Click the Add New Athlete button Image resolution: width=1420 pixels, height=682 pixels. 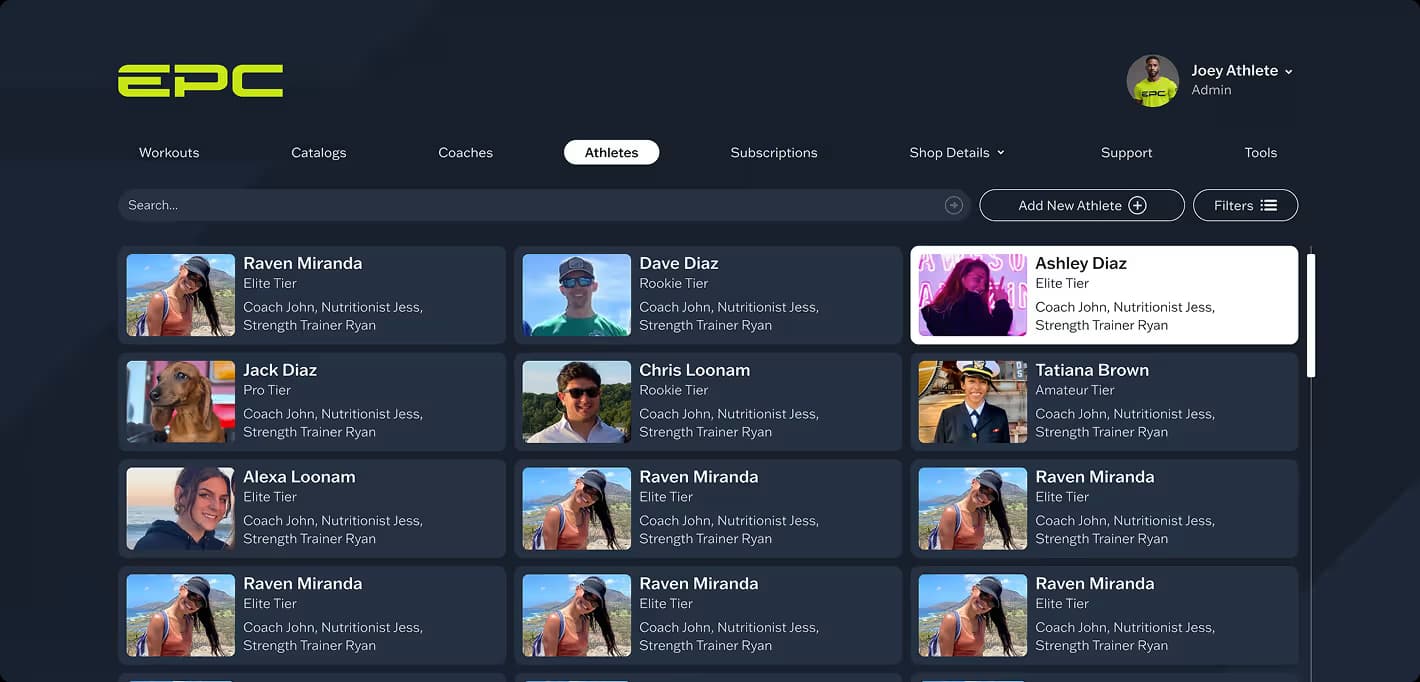pos(1082,205)
